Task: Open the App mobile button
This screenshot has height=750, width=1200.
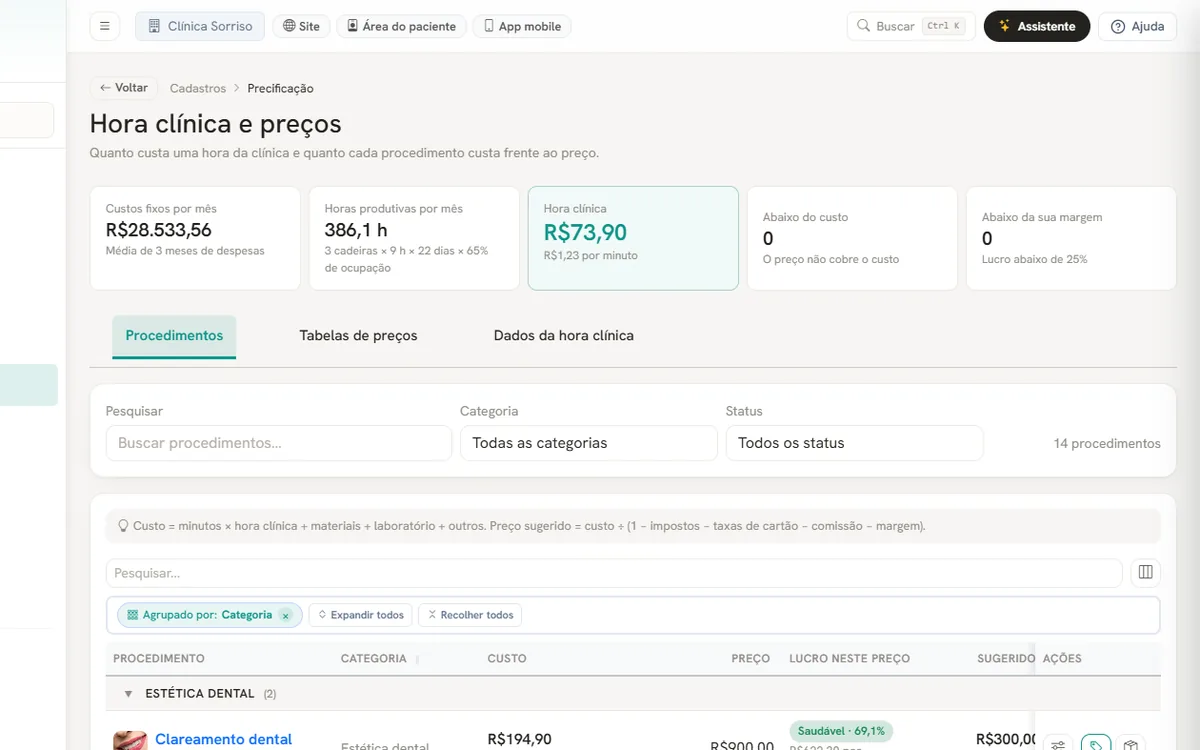Action: 521,26
